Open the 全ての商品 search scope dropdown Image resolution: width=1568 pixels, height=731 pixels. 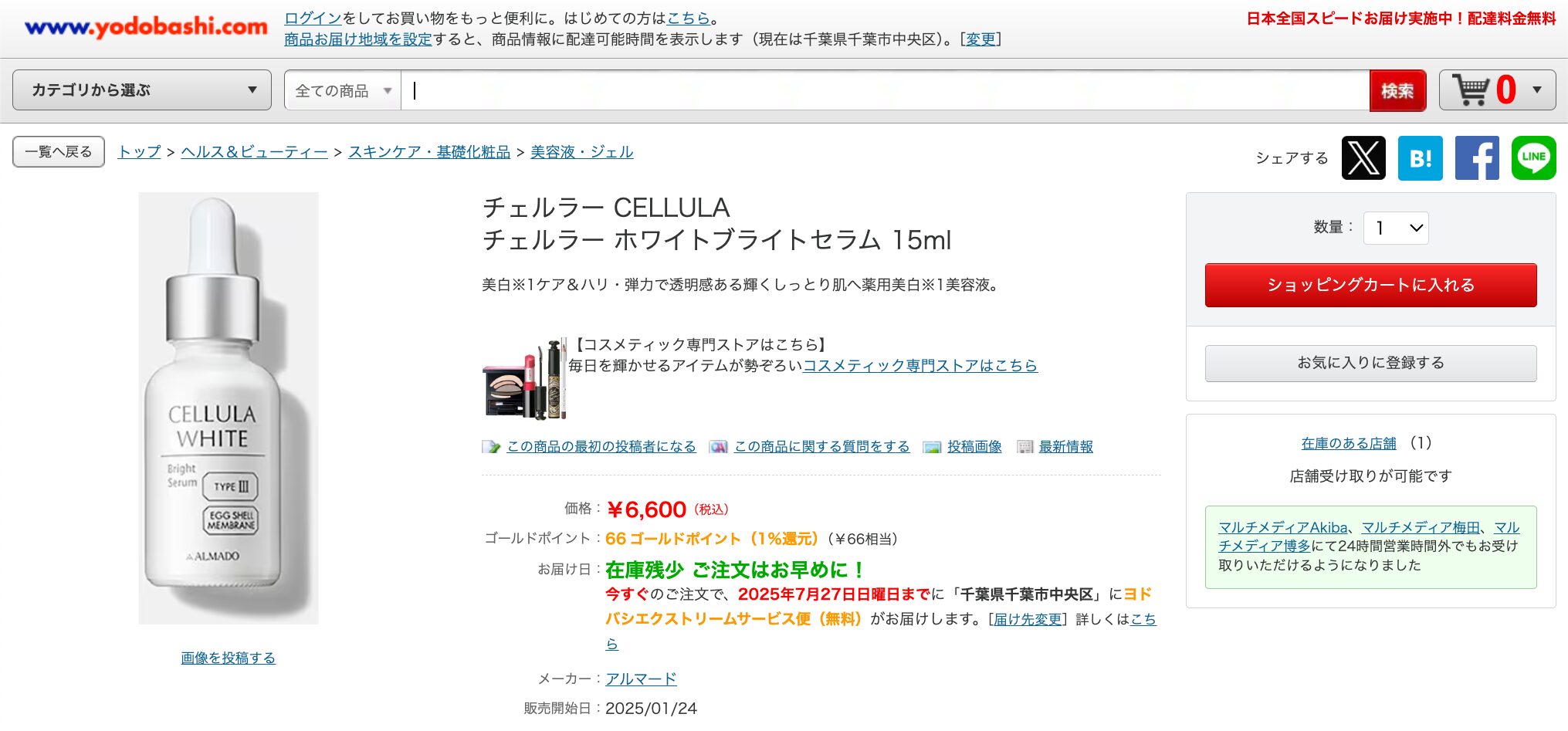point(343,90)
